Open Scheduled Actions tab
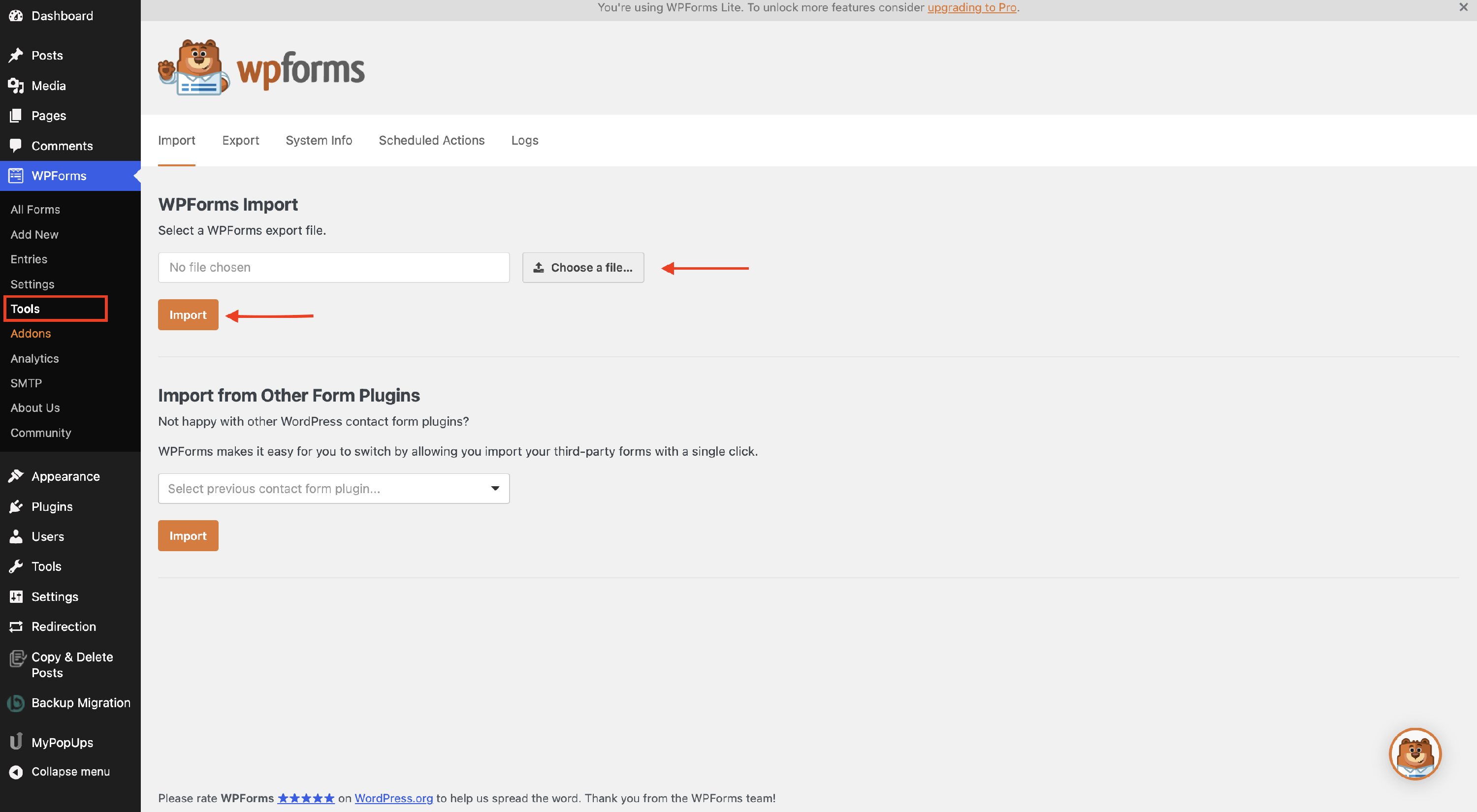Image resolution: width=1477 pixels, height=812 pixels. coord(431,140)
